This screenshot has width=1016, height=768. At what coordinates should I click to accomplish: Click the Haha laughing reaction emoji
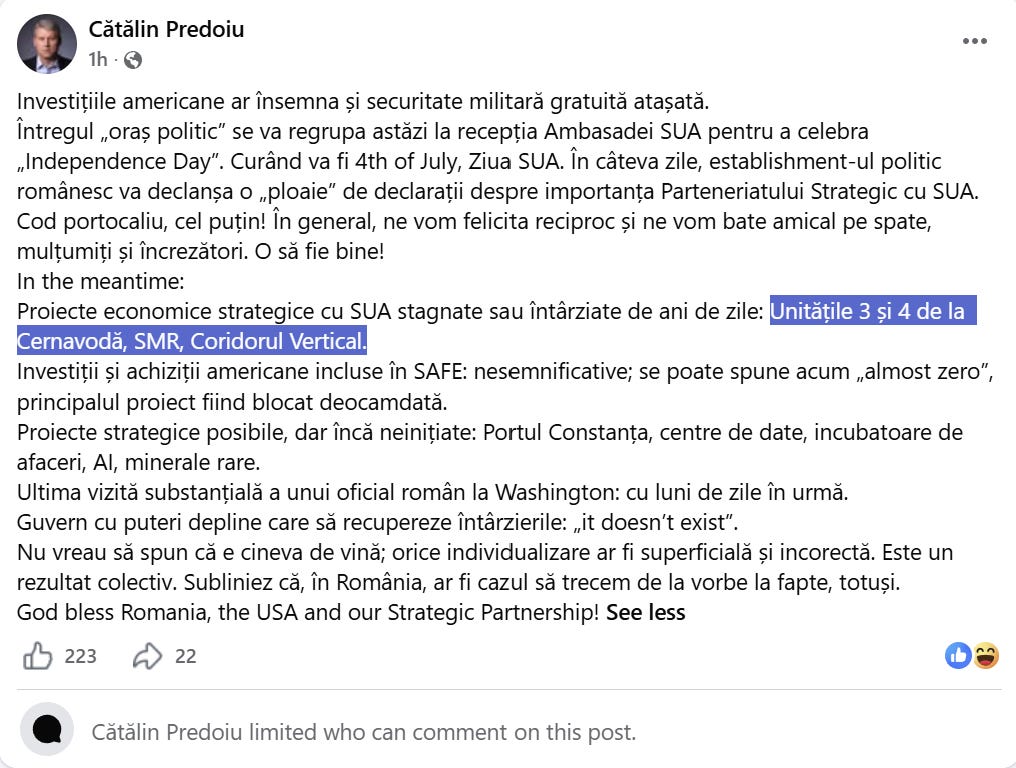click(x=986, y=656)
